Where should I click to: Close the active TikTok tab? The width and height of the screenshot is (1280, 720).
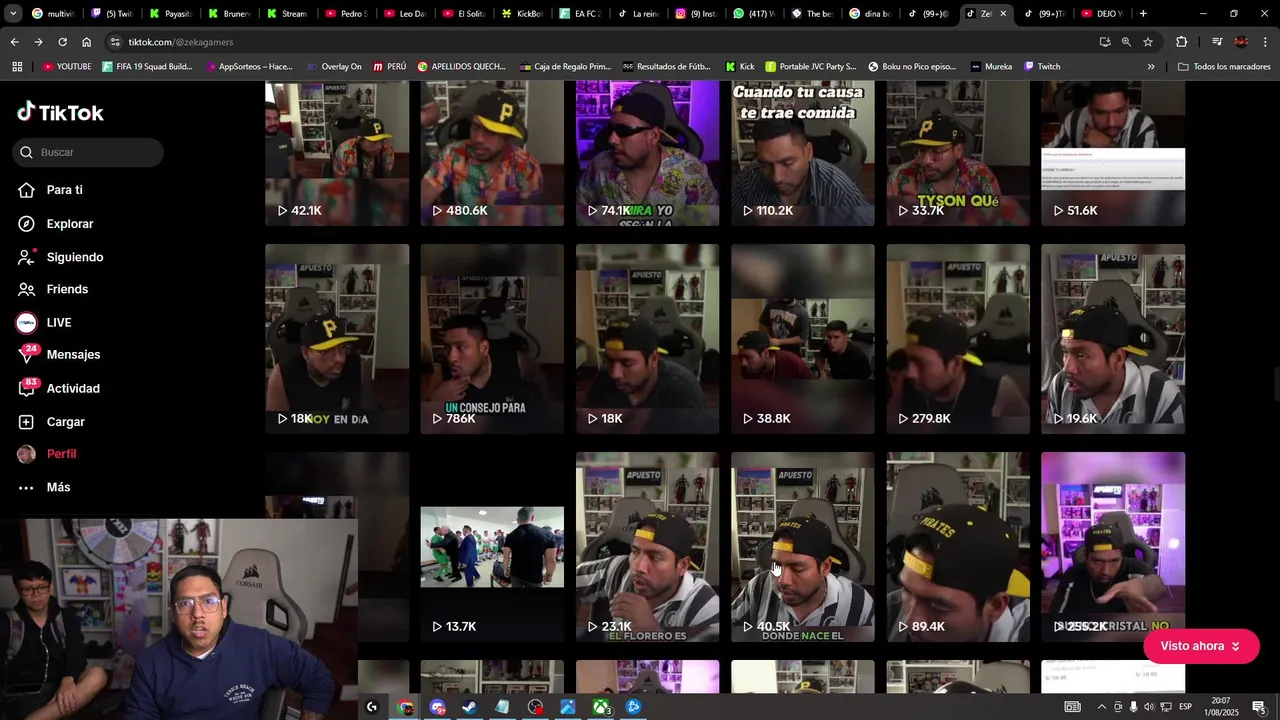[1003, 14]
